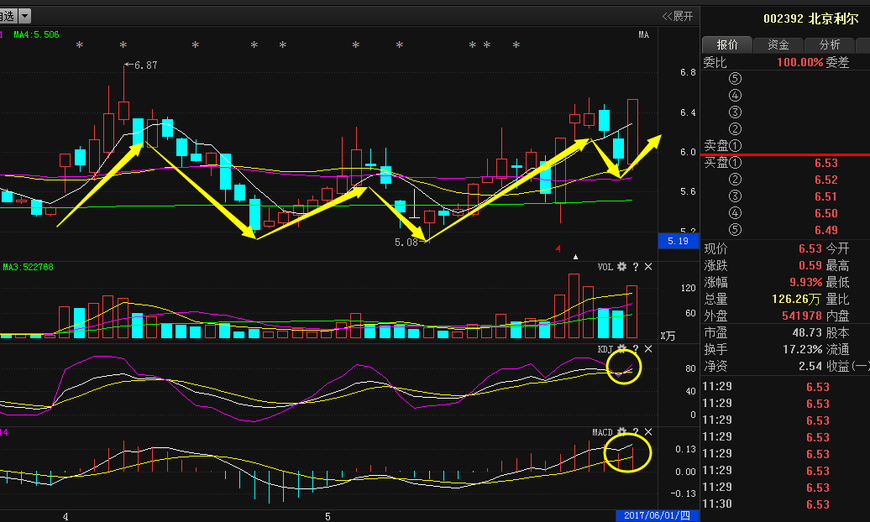Select the 买盘① price 6.53

826,163
